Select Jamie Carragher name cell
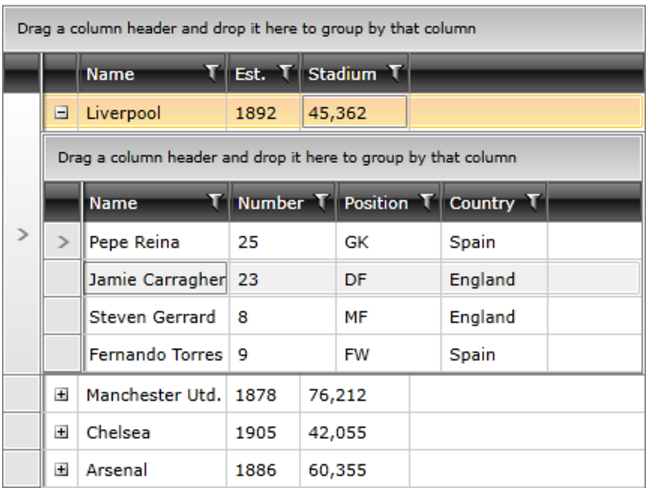 click(x=156, y=280)
